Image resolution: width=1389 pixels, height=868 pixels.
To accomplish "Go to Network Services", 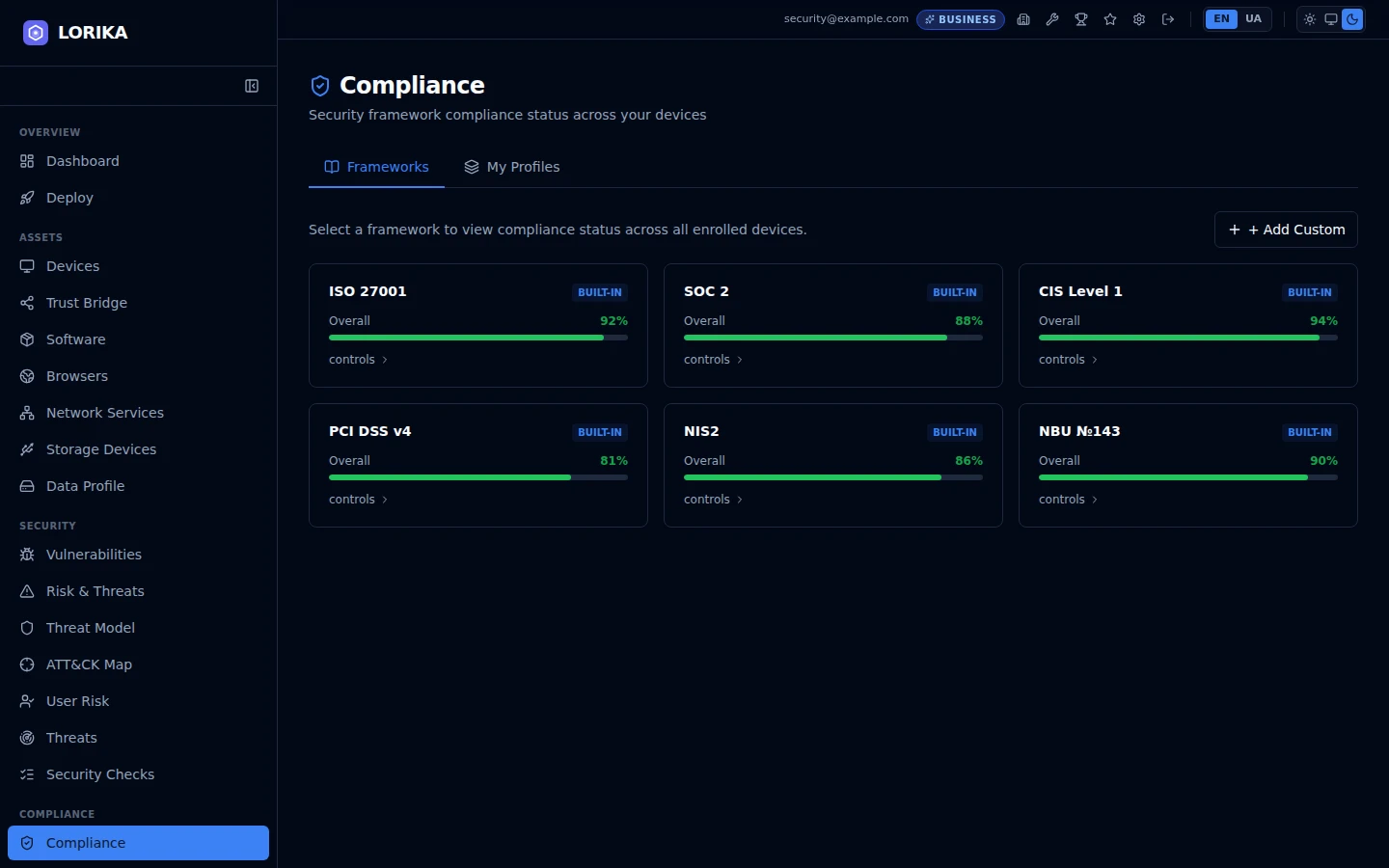I will (138, 413).
